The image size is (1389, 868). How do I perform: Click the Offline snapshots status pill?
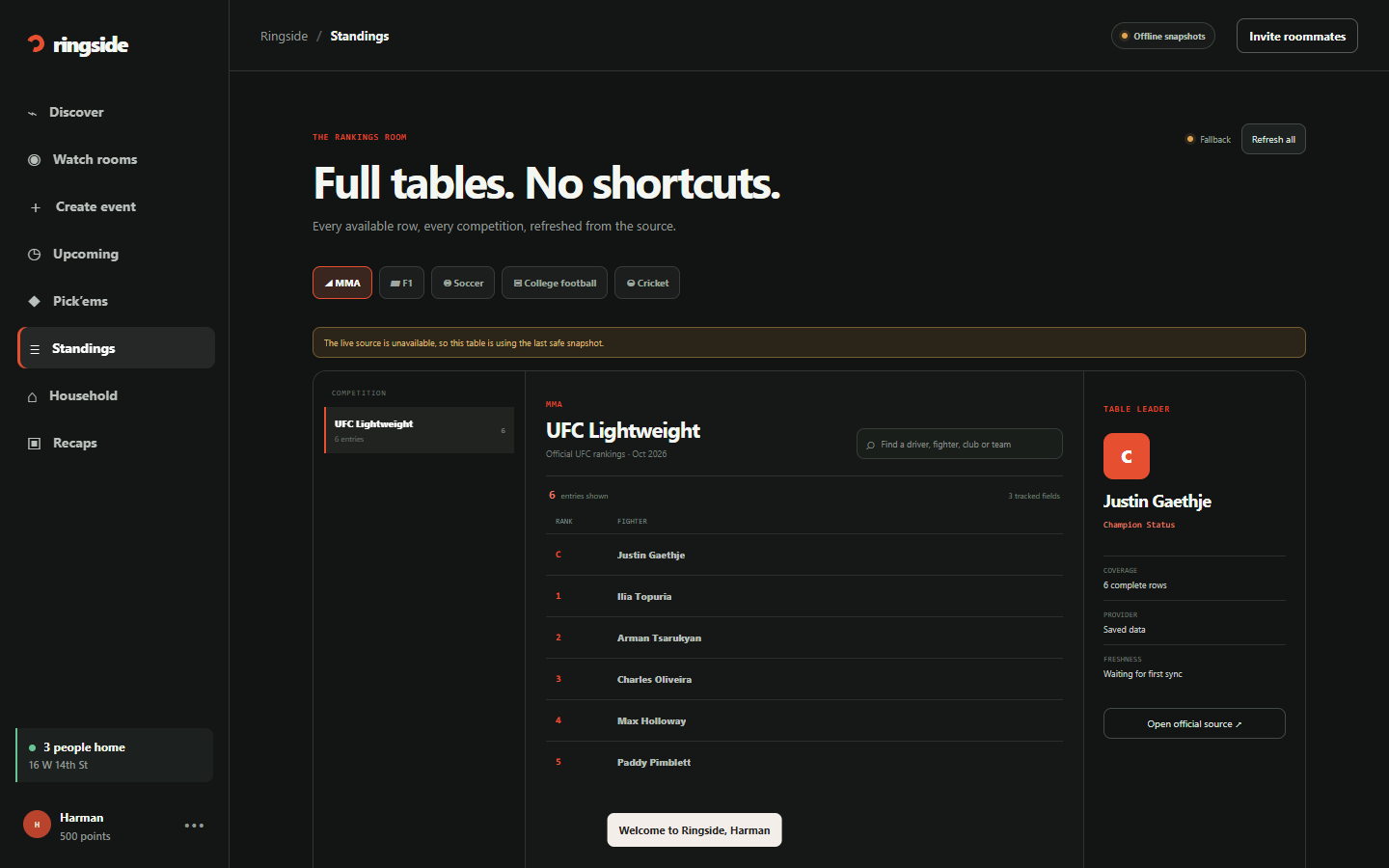click(x=1163, y=36)
